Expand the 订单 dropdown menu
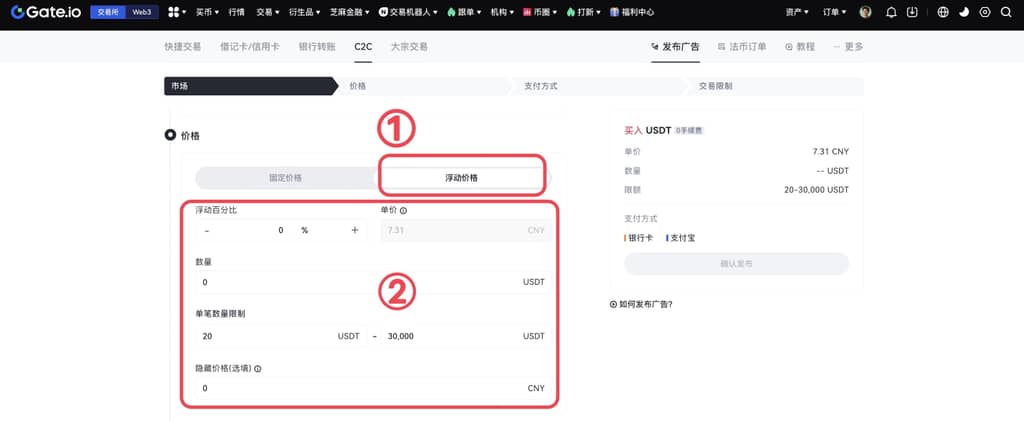The width and height of the screenshot is (1024, 421). click(x=834, y=12)
